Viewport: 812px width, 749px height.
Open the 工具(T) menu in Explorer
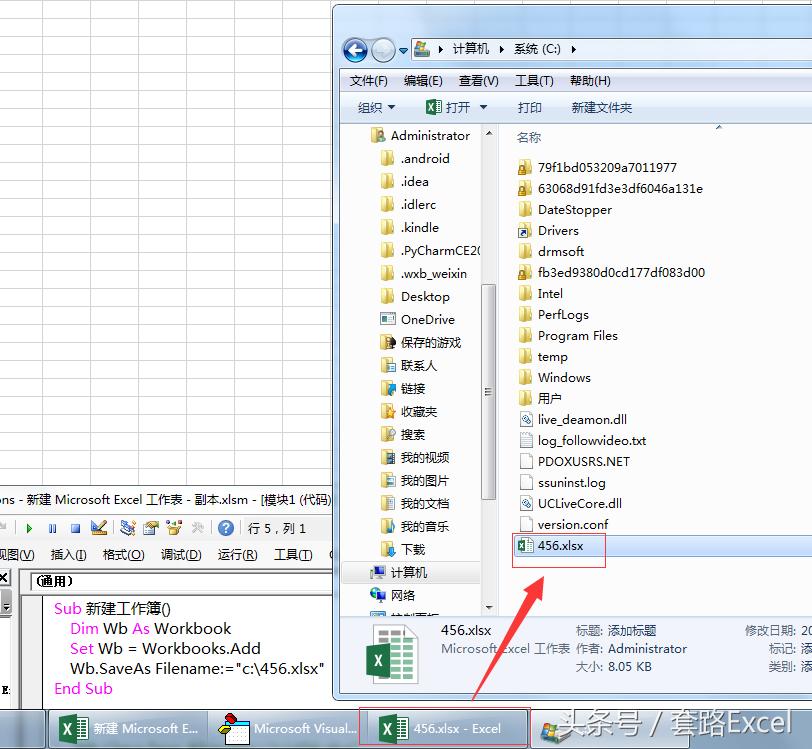coord(534,81)
